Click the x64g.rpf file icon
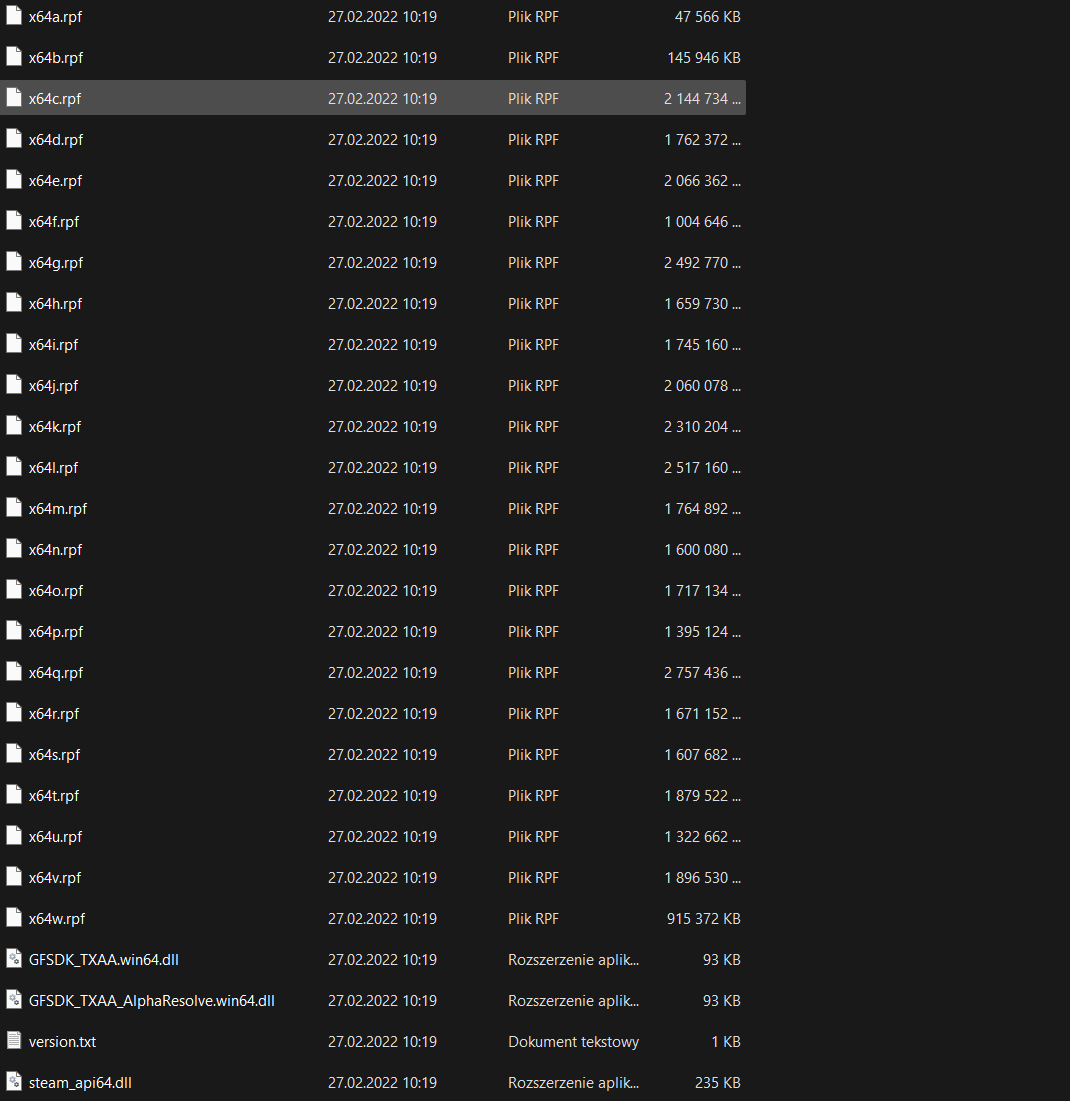 coord(14,262)
